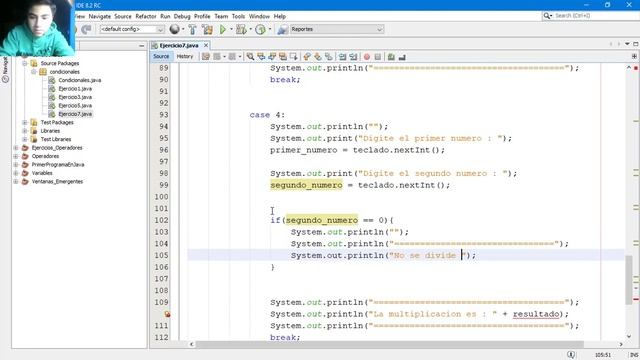Click Find Selection magnifier icon in editor toolbar
640x360 pixels.
click(x=250, y=57)
